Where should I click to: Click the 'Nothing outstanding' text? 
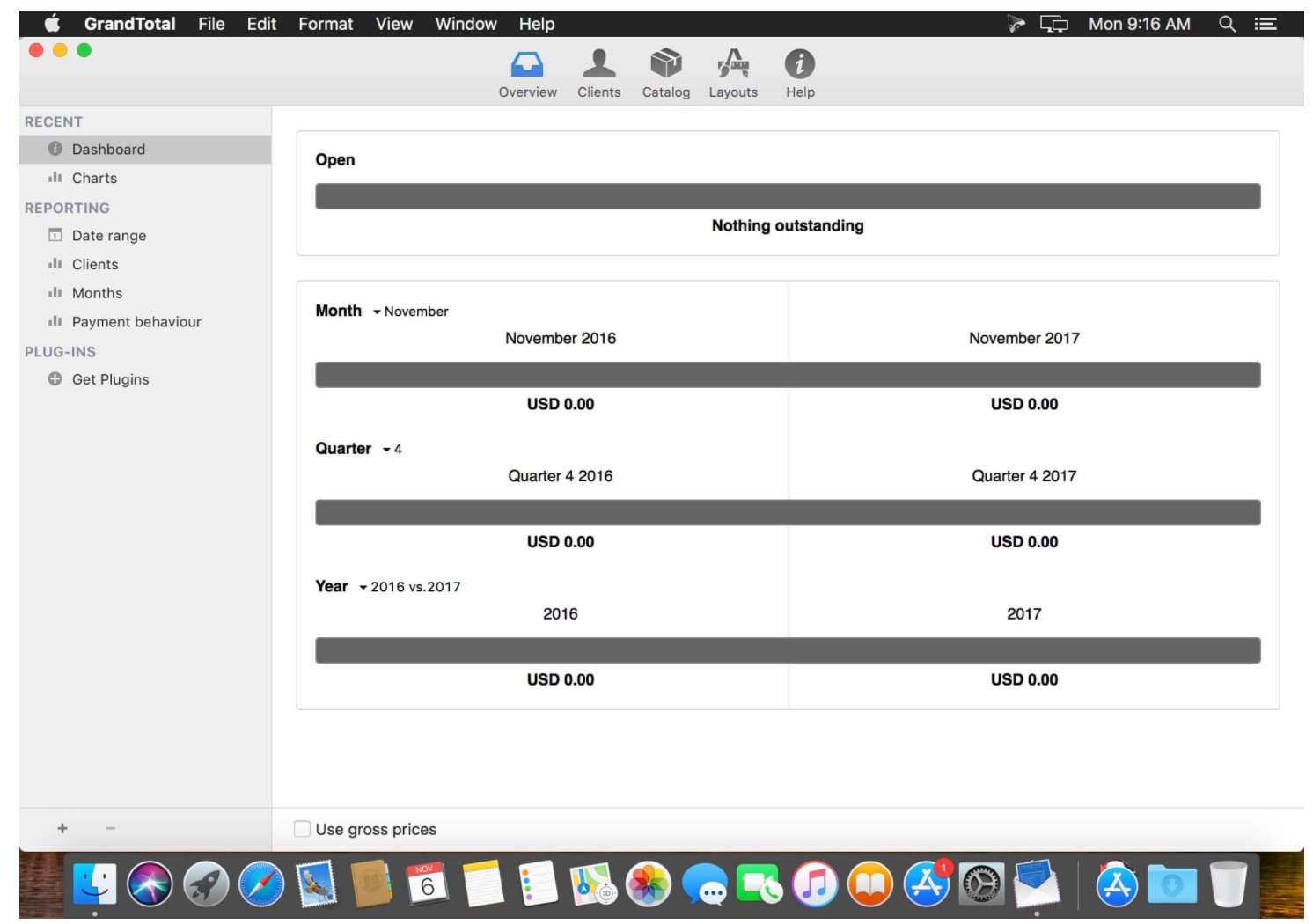click(x=788, y=226)
